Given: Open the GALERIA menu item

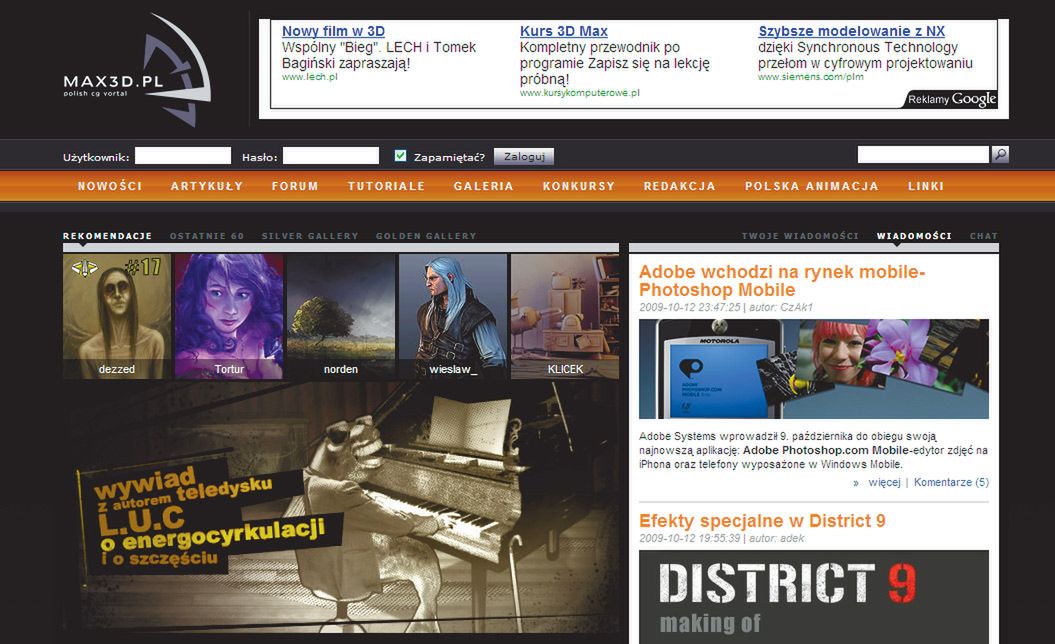Looking at the screenshot, I should pos(483,186).
